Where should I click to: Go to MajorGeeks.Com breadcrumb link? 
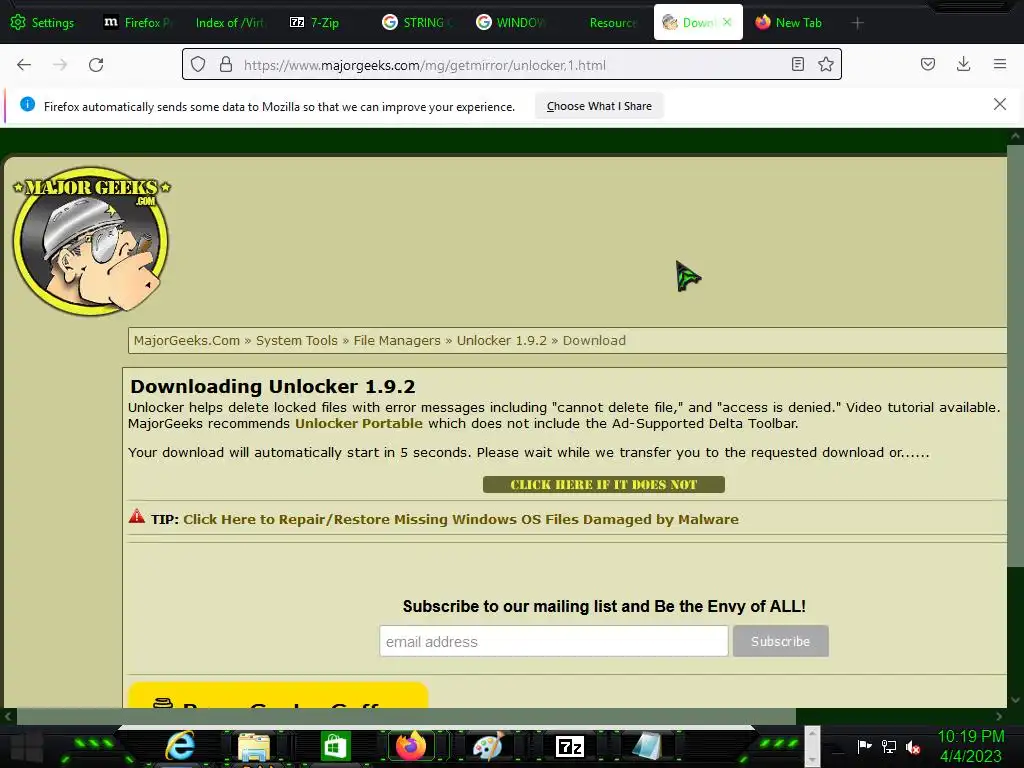point(187,340)
